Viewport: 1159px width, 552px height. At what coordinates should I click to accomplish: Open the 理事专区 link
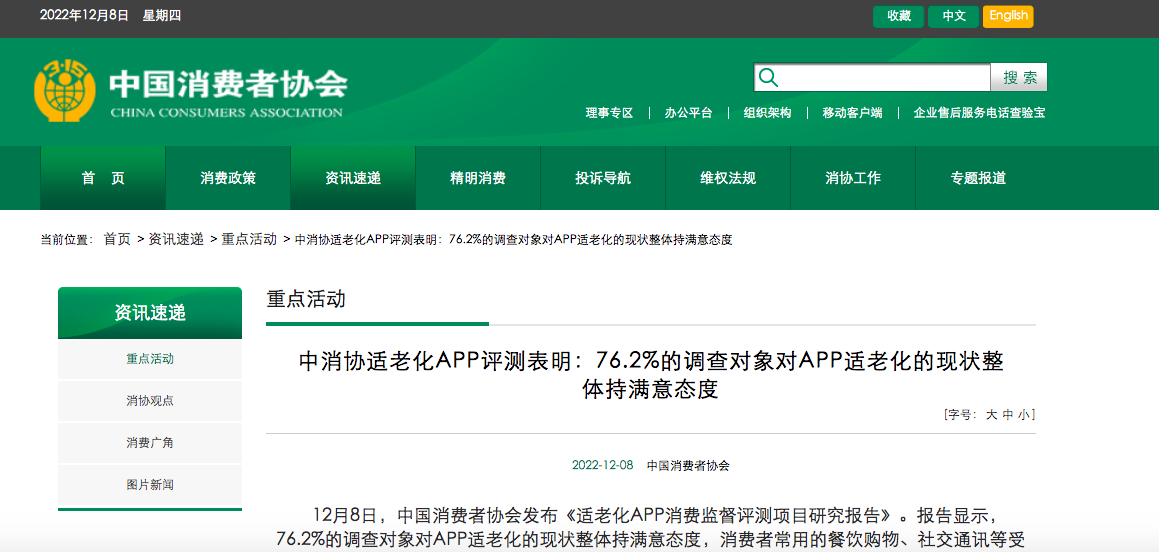(x=610, y=113)
